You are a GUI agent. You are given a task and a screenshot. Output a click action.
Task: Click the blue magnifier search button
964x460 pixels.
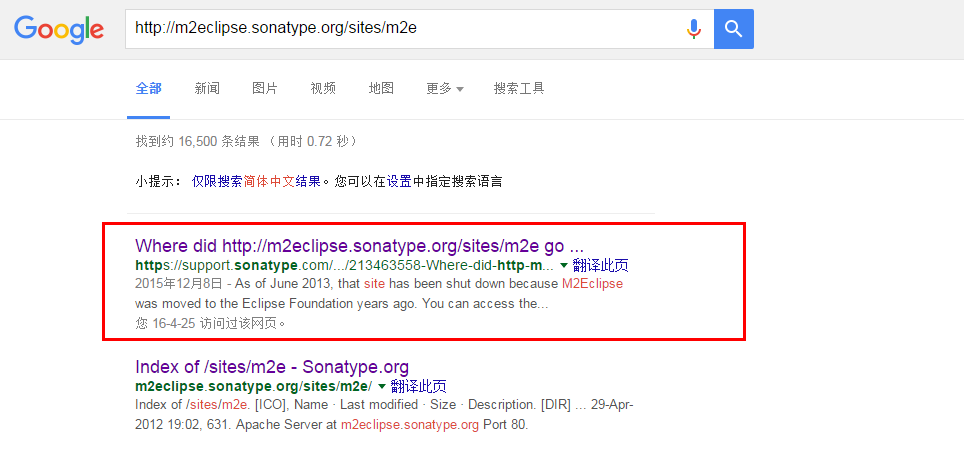point(733,29)
